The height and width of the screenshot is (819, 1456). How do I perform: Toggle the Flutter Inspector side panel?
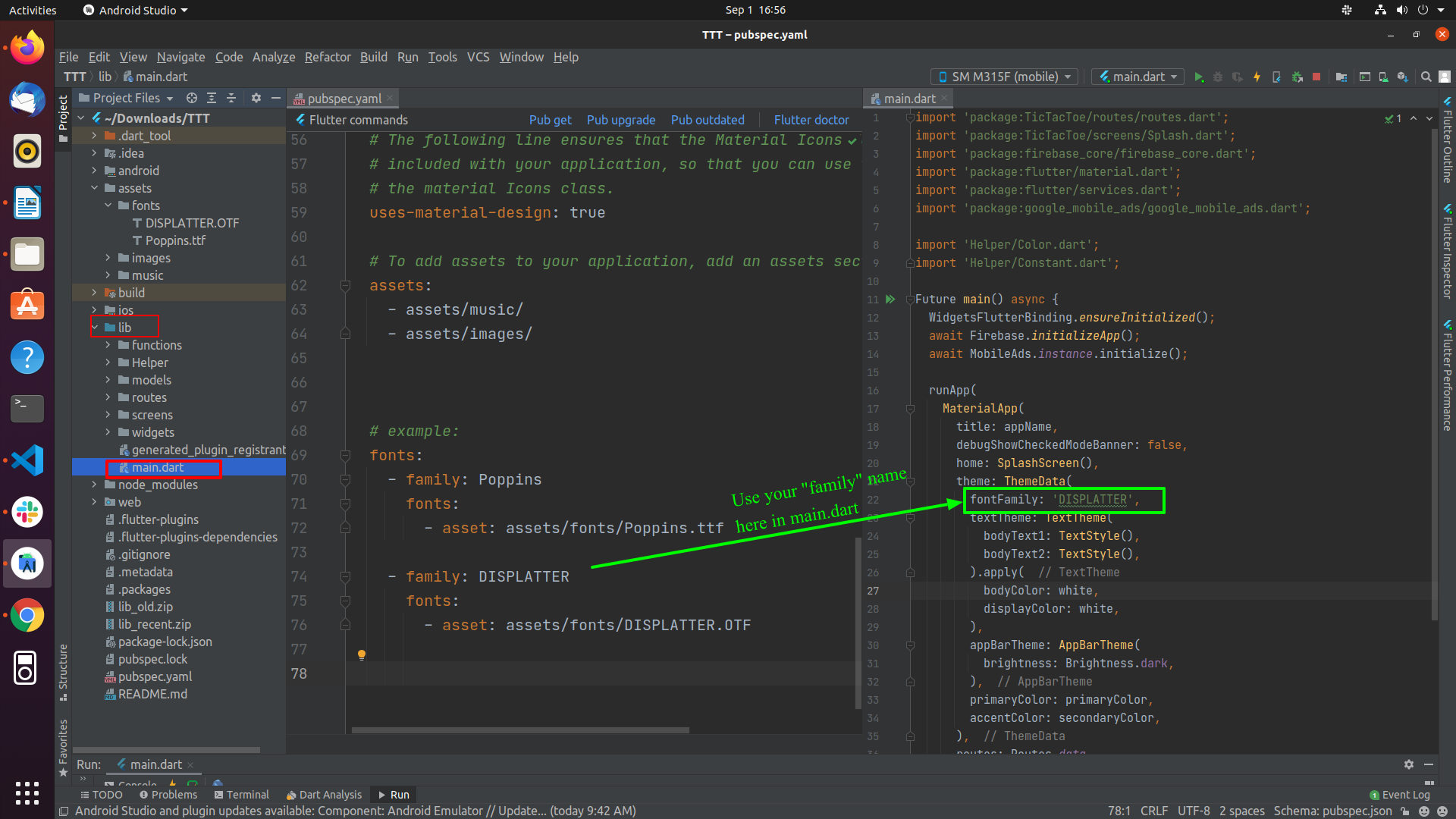[x=1447, y=250]
